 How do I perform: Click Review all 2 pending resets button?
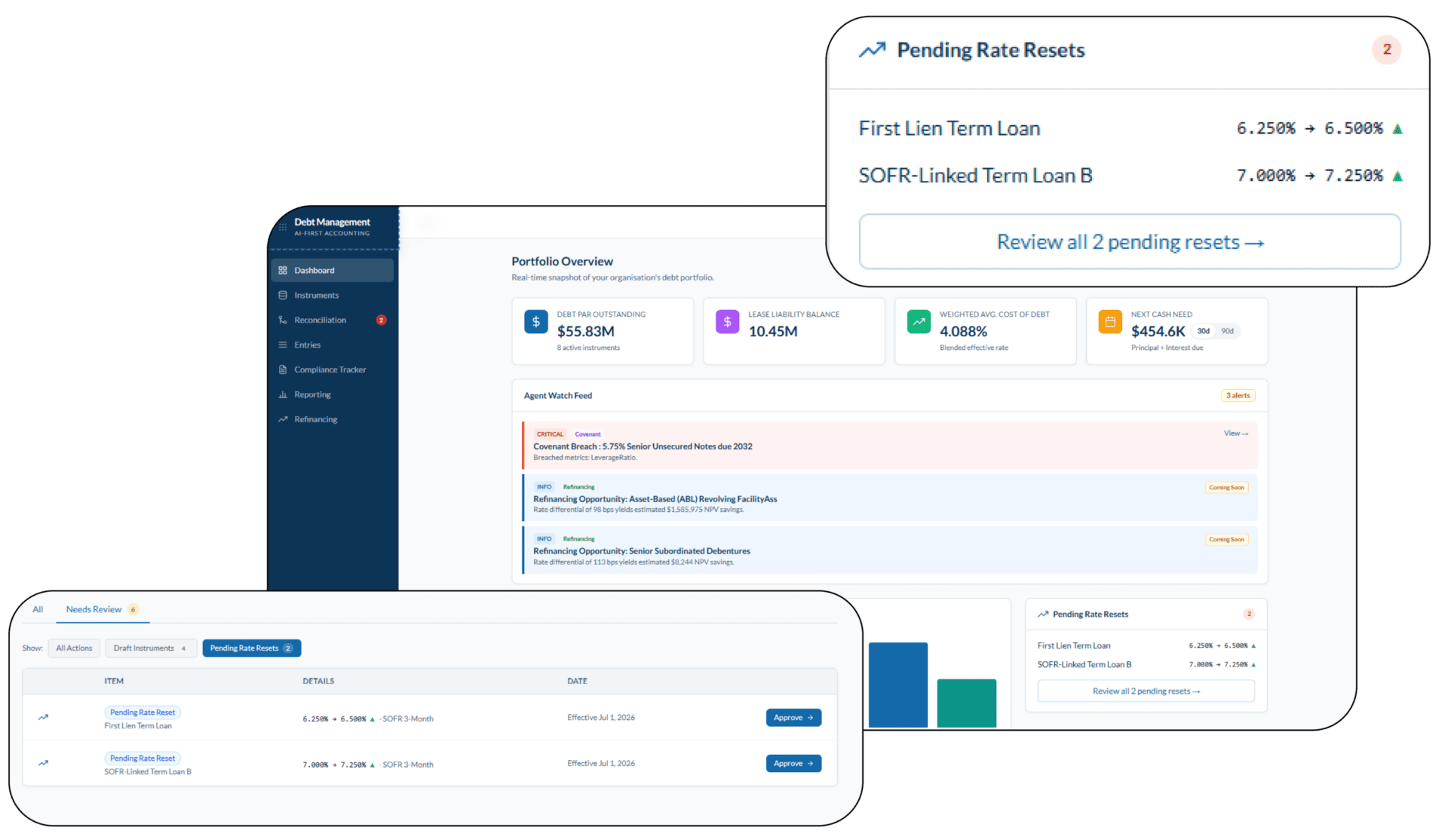tap(1130, 241)
